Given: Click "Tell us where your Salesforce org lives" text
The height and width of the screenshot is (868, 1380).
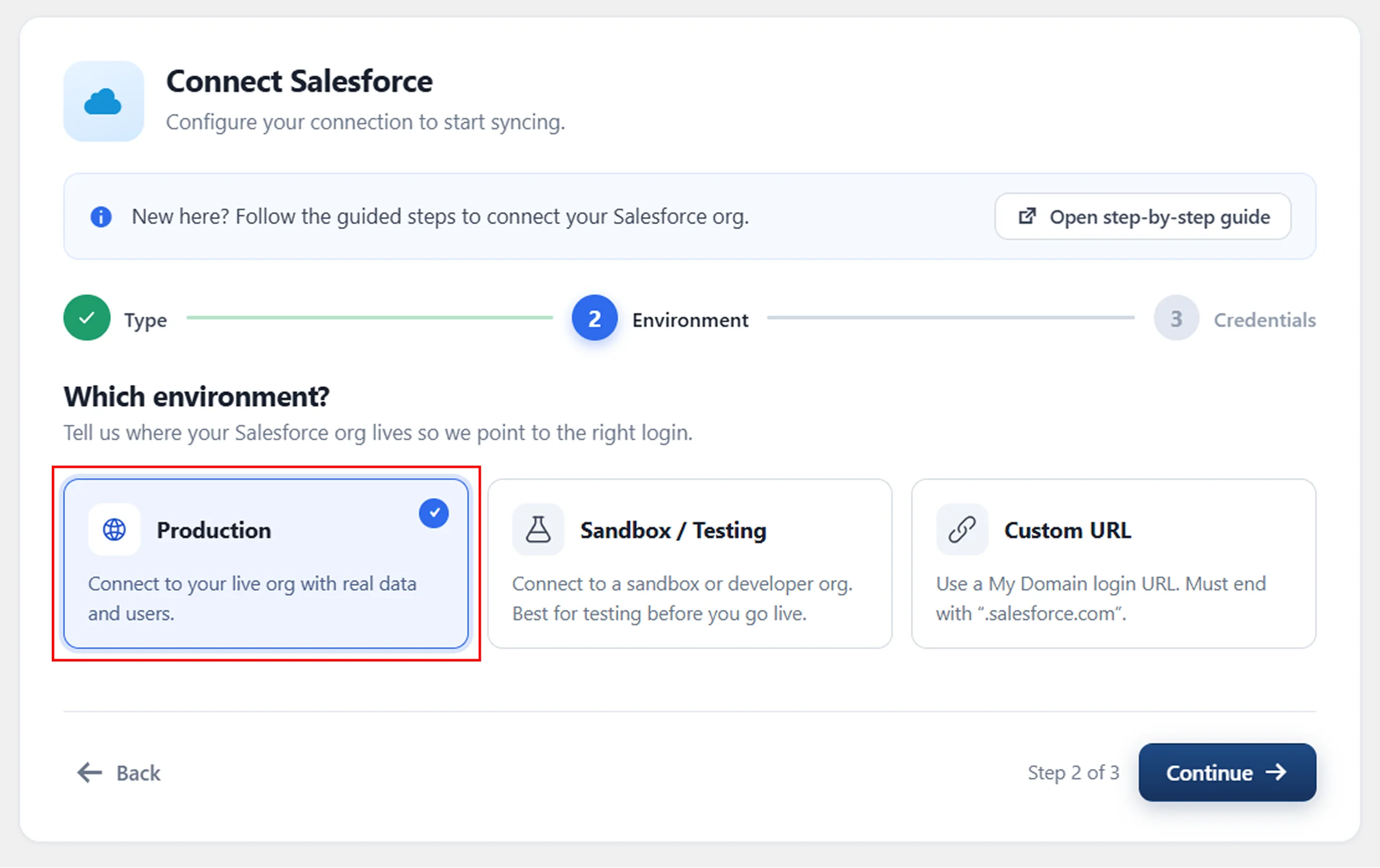Looking at the screenshot, I should click(378, 432).
